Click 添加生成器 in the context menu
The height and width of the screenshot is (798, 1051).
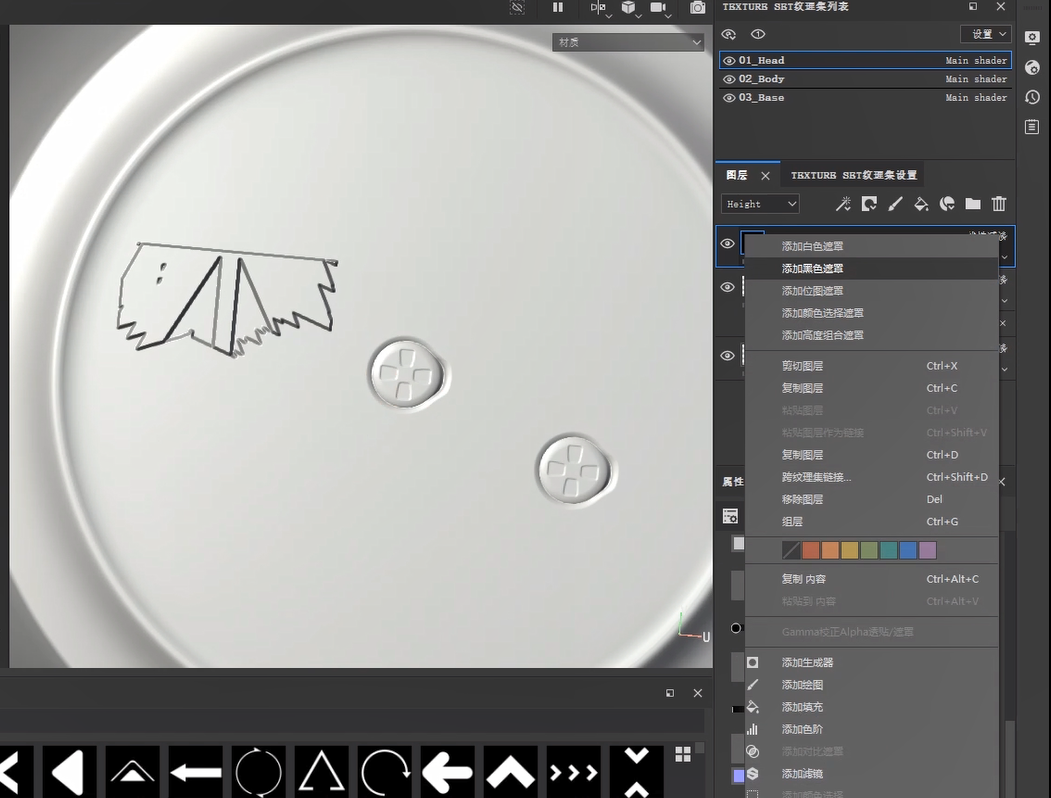(807, 662)
